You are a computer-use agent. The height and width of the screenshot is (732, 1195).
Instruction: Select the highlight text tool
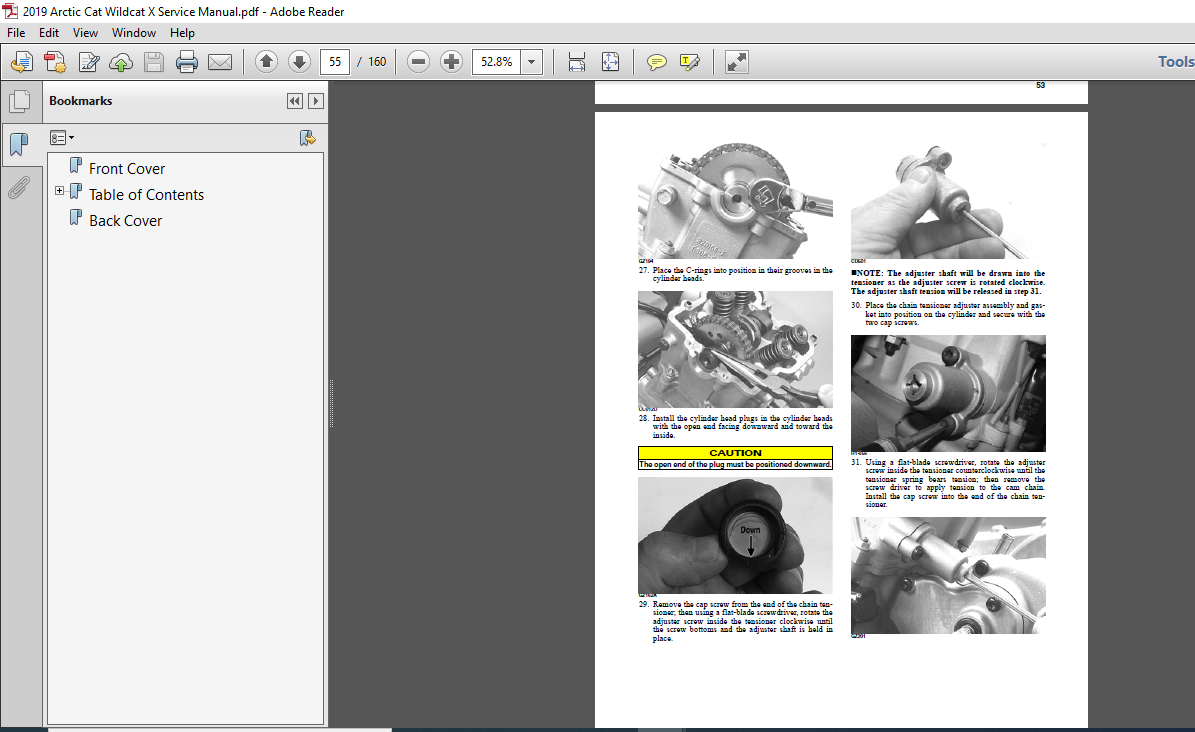690,62
